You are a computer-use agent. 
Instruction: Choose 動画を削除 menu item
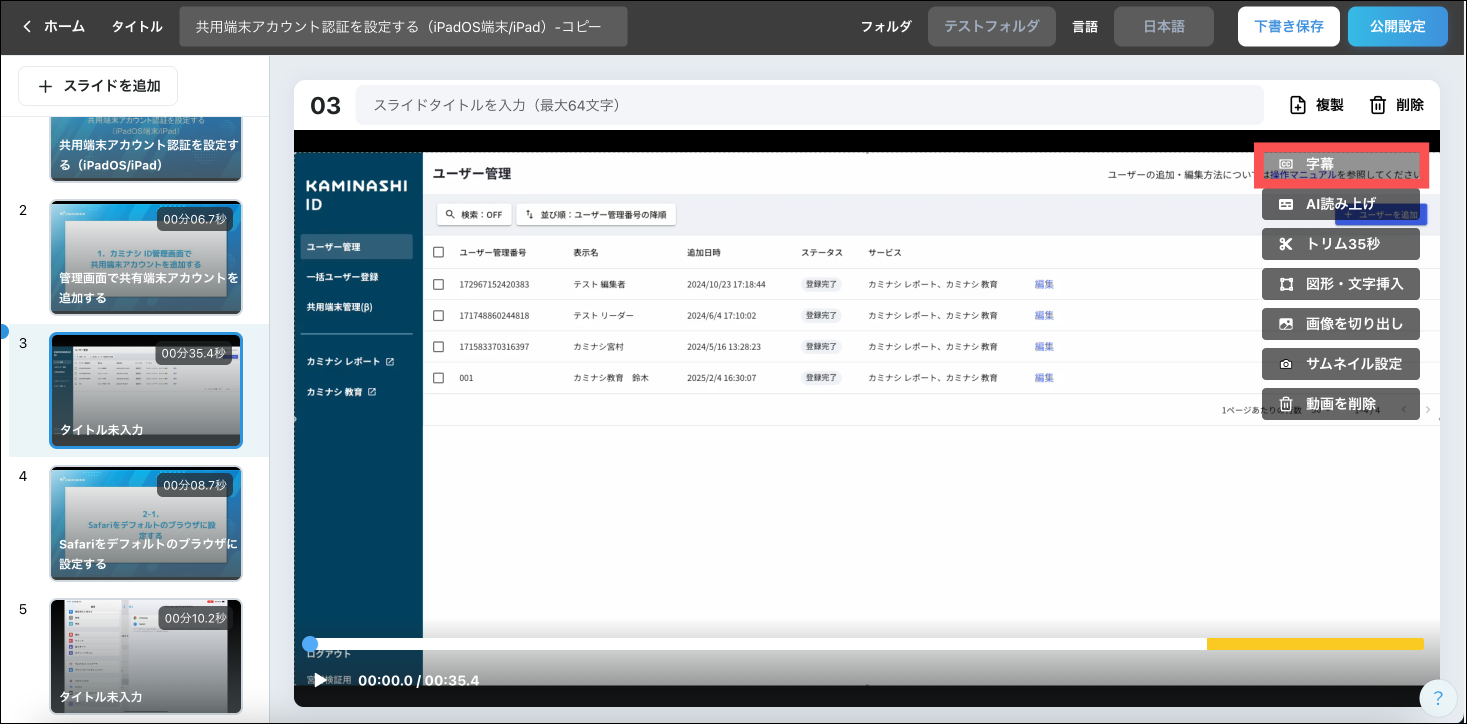pyautogui.click(x=1340, y=404)
